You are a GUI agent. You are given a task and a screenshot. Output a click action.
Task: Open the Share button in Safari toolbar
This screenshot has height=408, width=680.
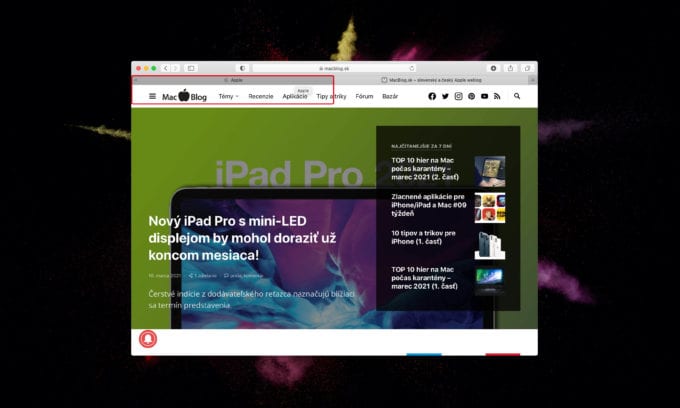coord(510,69)
